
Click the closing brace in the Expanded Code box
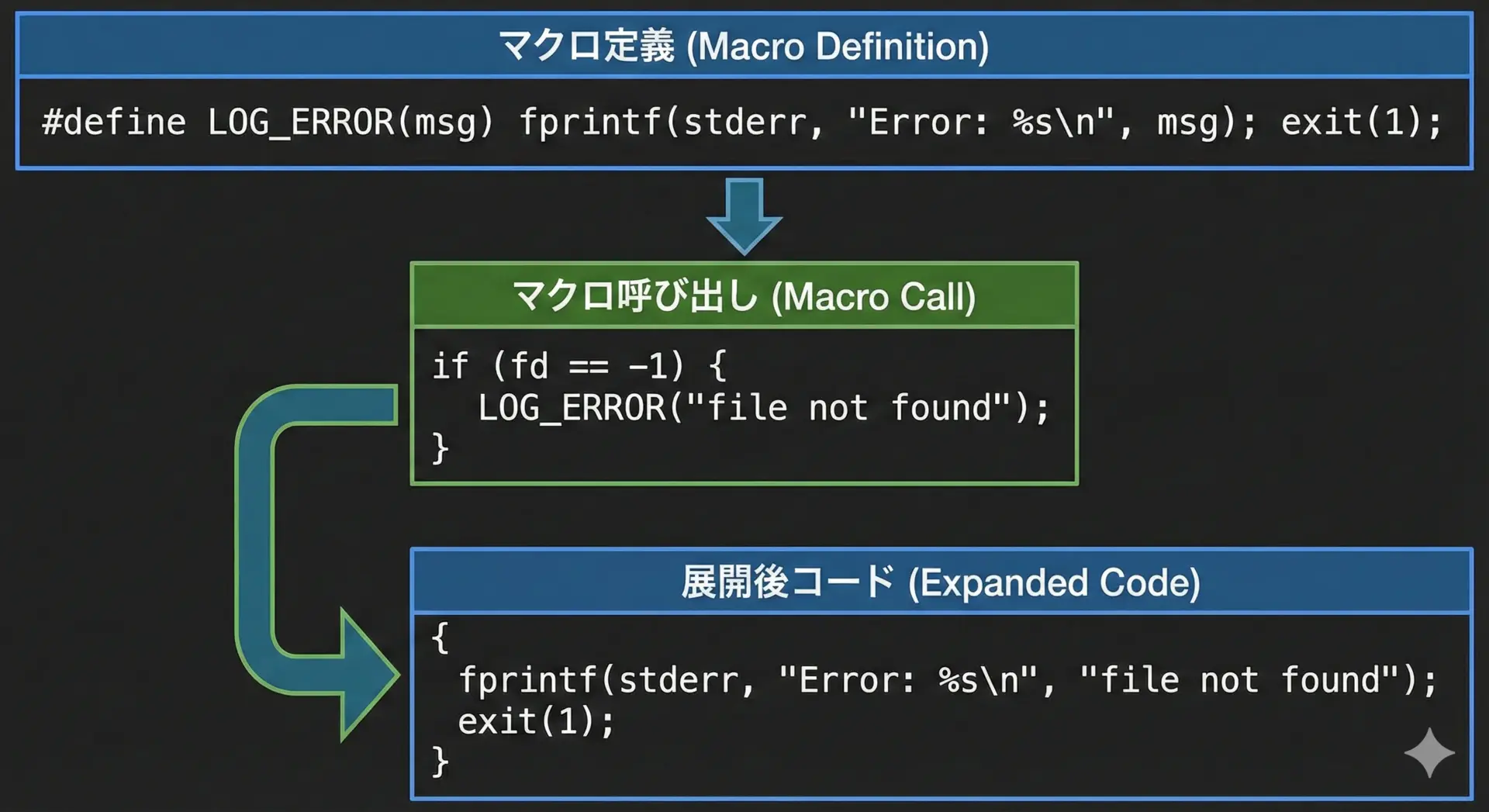click(440, 762)
